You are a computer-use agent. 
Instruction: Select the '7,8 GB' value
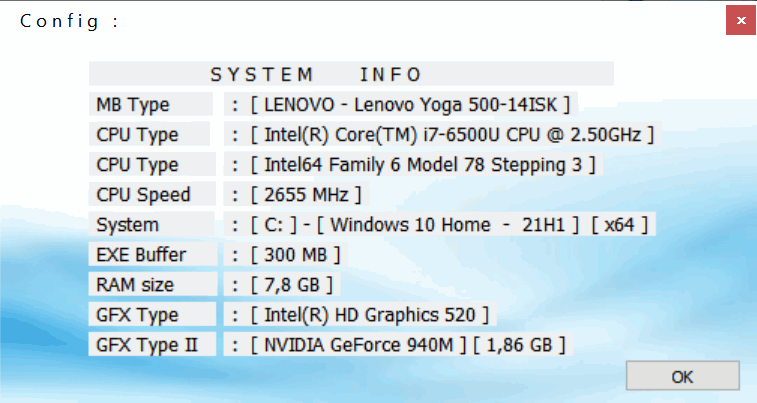tap(282, 284)
